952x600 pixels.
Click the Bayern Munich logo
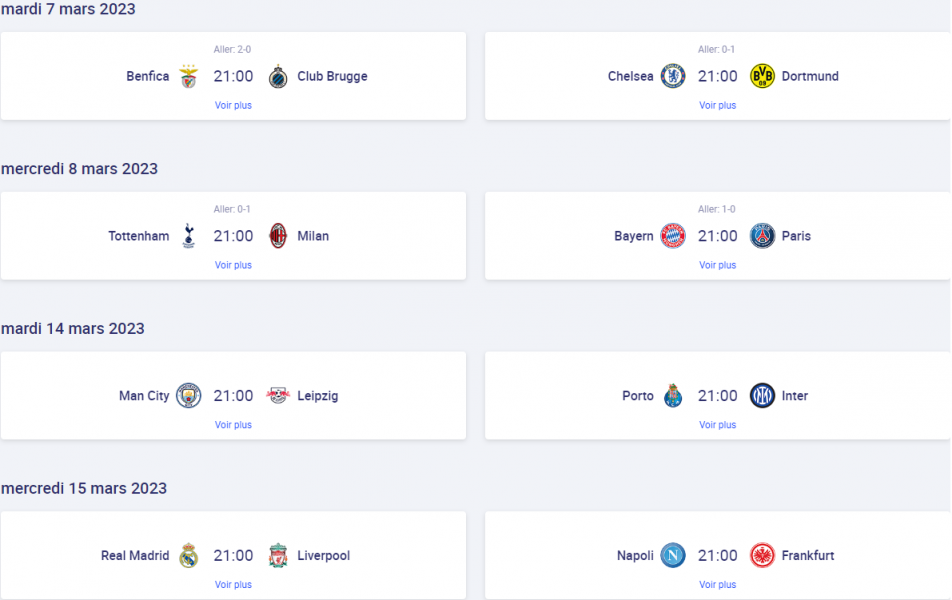(x=673, y=237)
